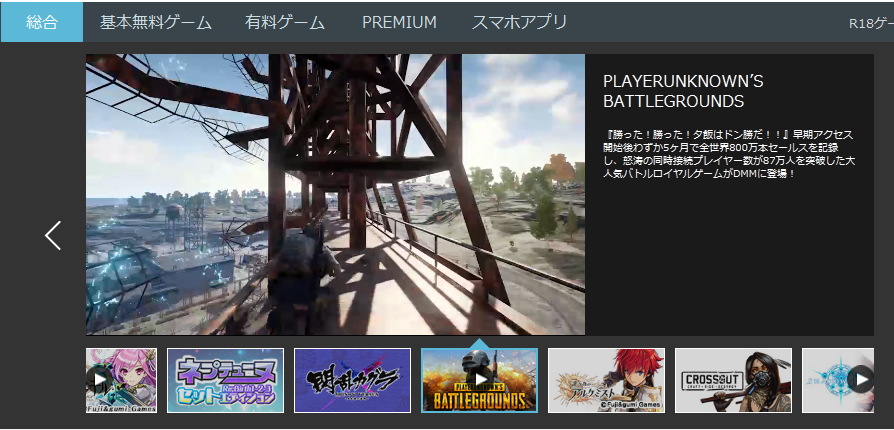Screen dimensions: 894x430
Task: Open the 基本無料ゲーム tab
Action: pos(156,22)
